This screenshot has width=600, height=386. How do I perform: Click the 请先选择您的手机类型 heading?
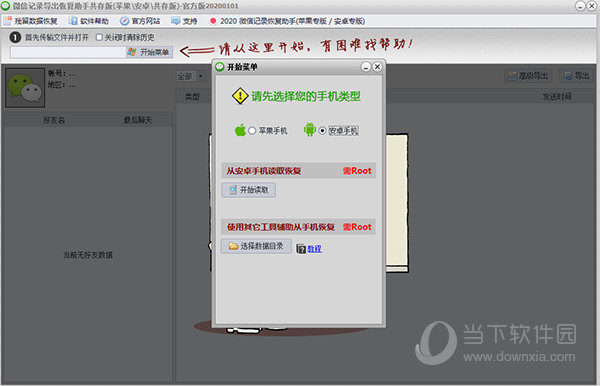(306, 96)
